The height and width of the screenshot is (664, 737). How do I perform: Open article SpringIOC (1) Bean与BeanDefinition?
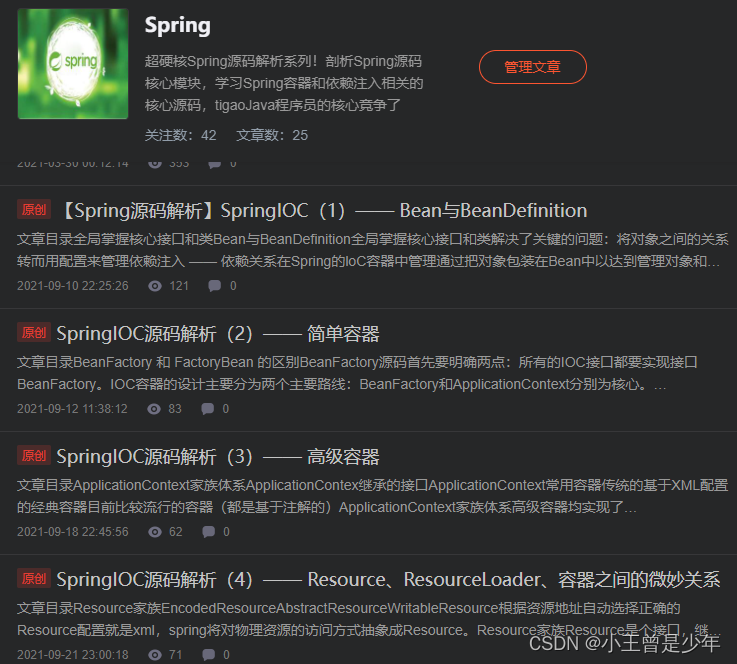pos(325,211)
